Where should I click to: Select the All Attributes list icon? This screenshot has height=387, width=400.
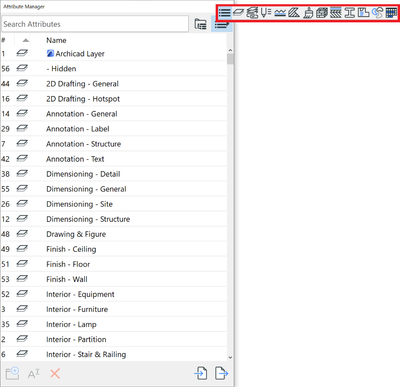(x=225, y=13)
